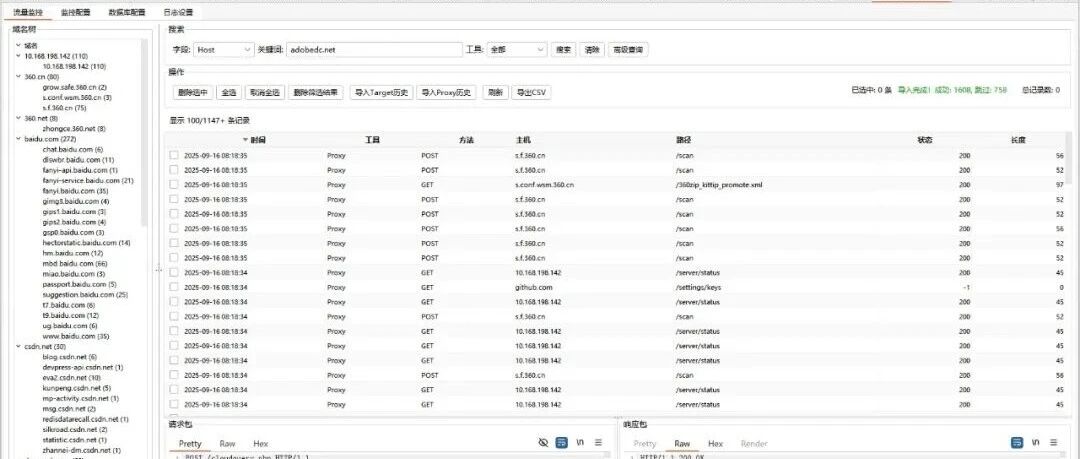Open the hamburger menu in request panel
Image resolution: width=1080 pixels, height=459 pixels.
(599, 442)
